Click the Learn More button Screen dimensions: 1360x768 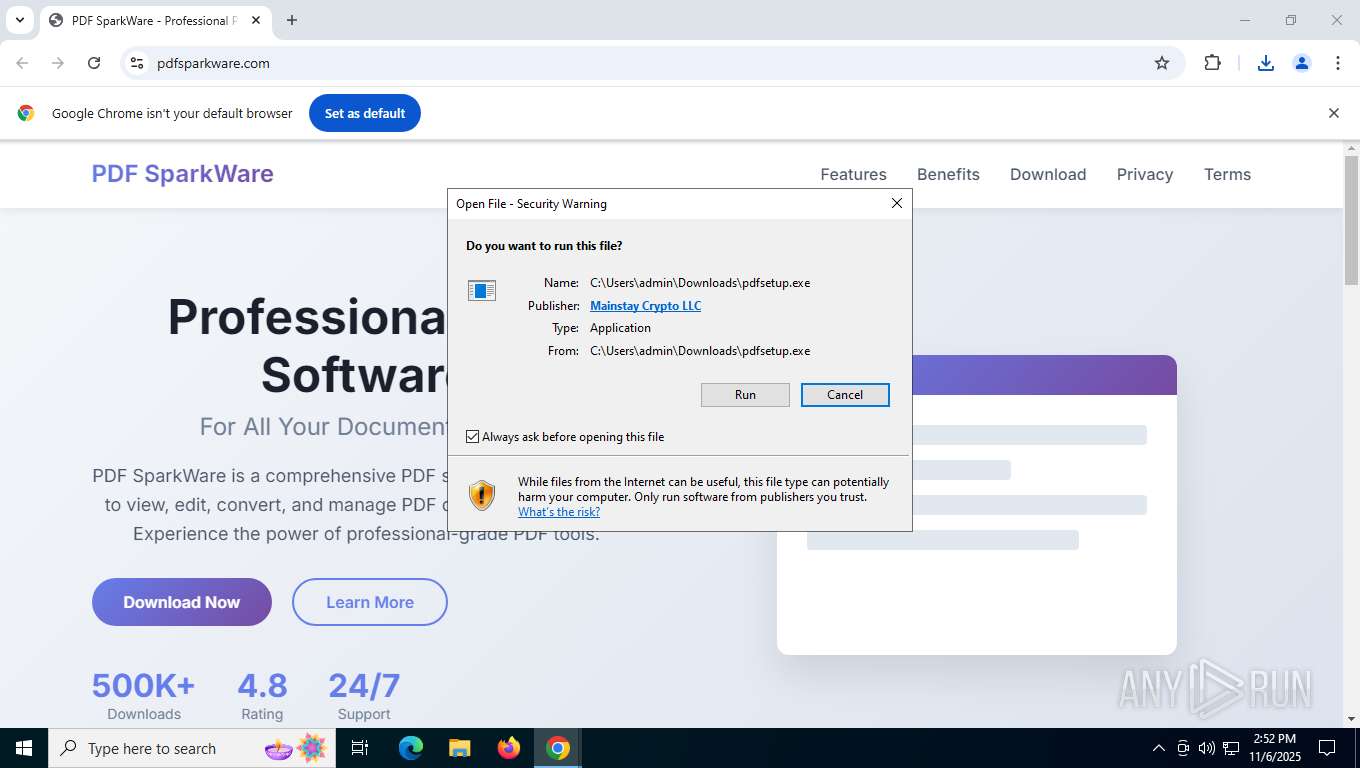pos(370,602)
